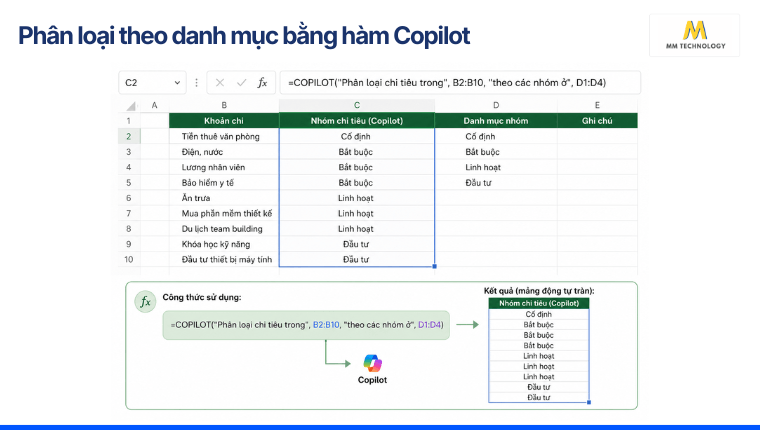
Task: Select column A header
Action: (155, 105)
